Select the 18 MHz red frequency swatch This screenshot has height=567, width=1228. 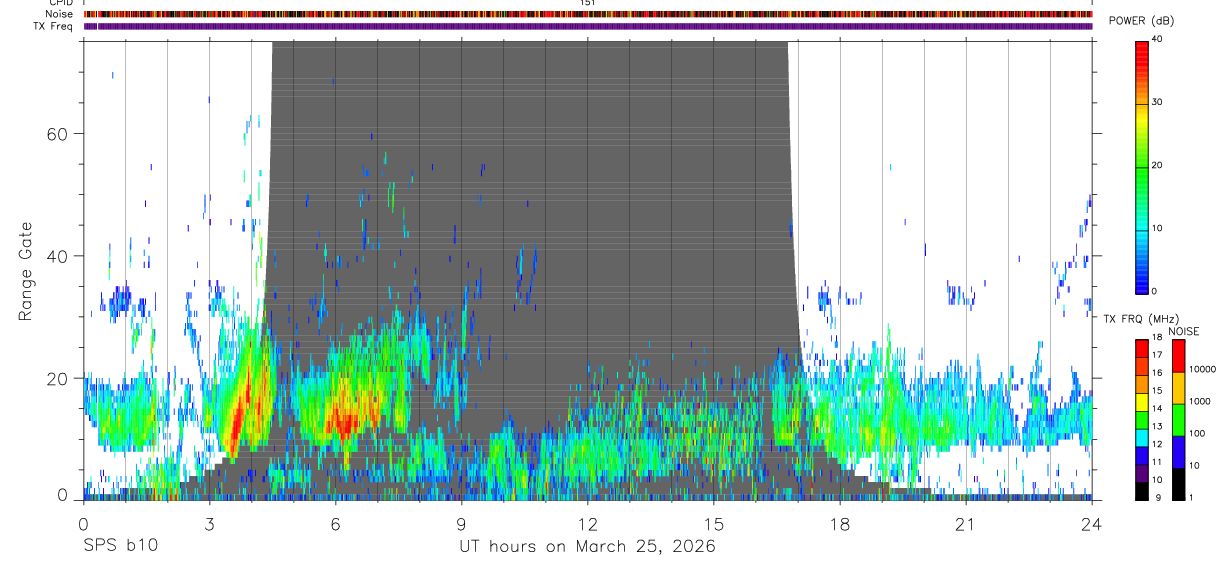tap(1142, 348)
